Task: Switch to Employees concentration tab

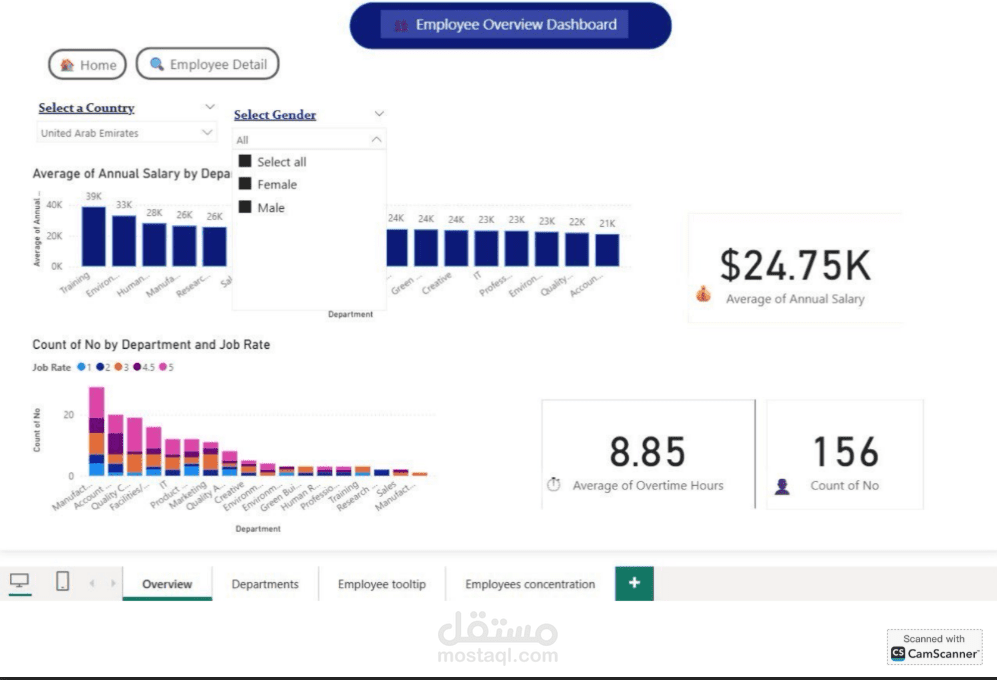Action: coord(530,584)
